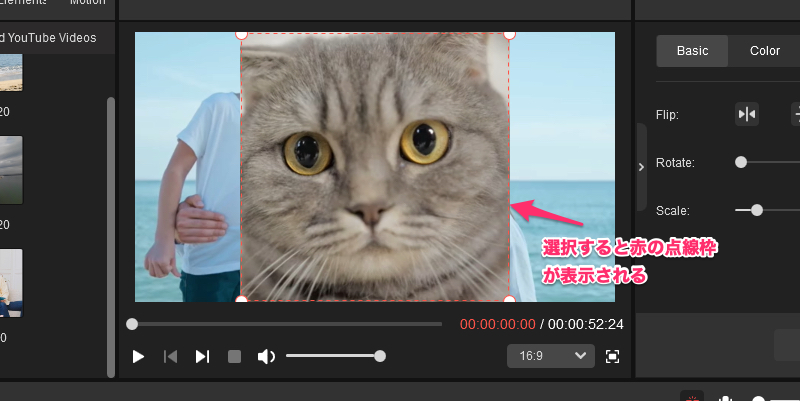Stop playback with the square stop icon
Image resolution: width=800 pixels, height=401 pixels.
pyautogui.click(x=234, y=357)
